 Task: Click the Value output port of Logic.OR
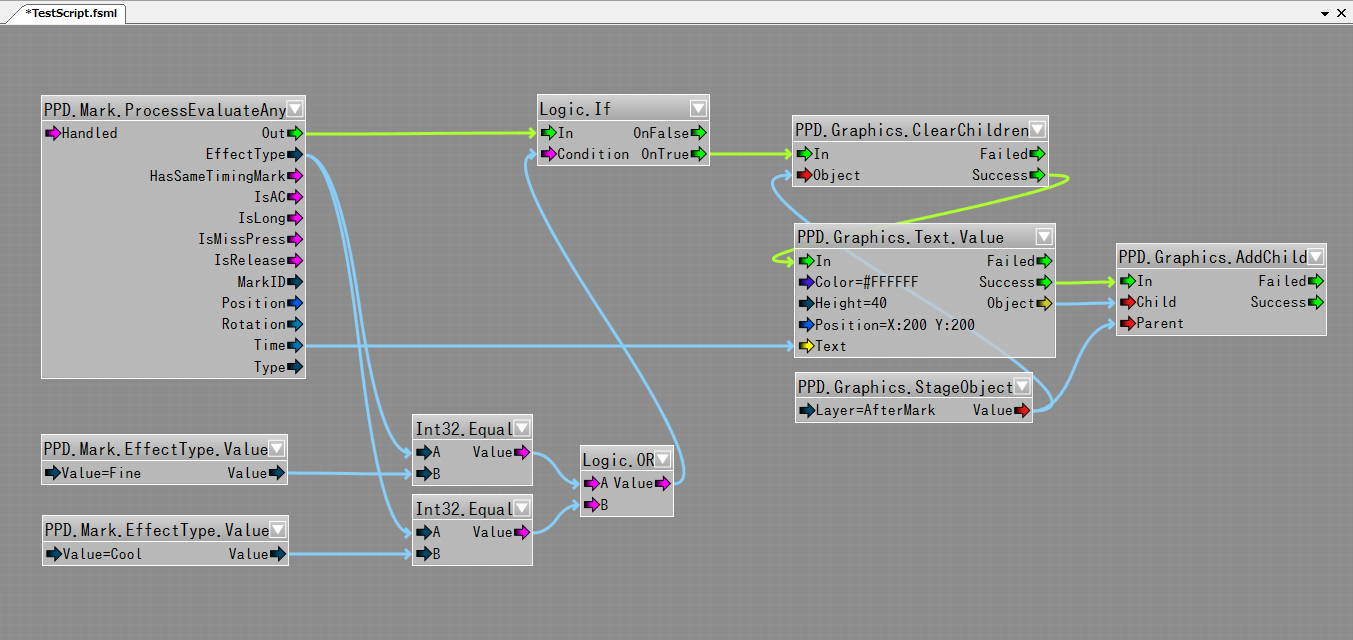pyautogui.click(x=663, y=484)
